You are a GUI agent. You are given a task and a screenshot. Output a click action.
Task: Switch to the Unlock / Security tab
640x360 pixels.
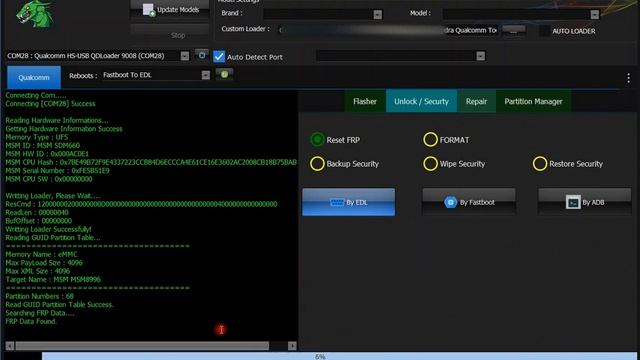[x=421, y=101]
